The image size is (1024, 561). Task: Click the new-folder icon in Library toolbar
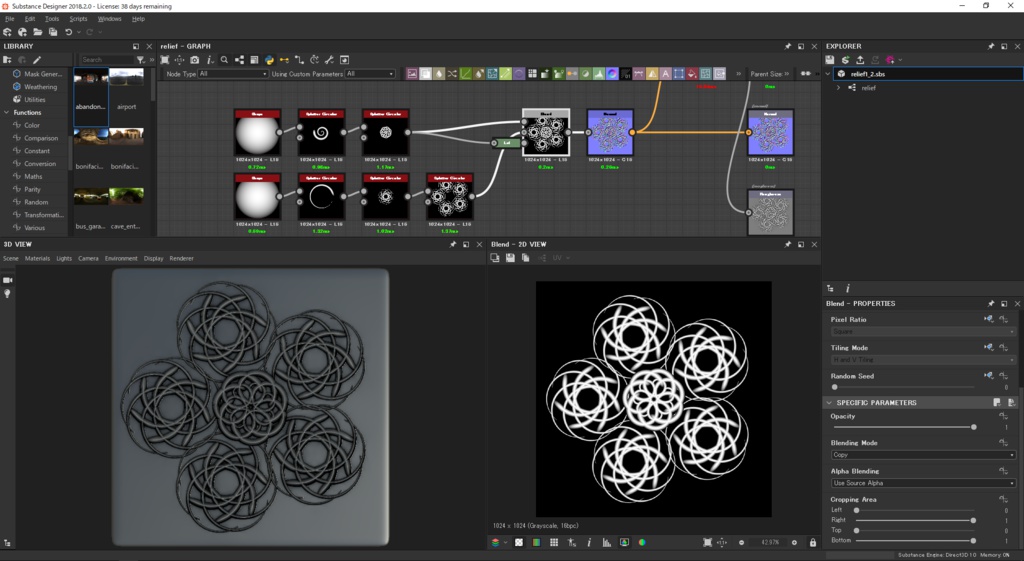point(7,59)
